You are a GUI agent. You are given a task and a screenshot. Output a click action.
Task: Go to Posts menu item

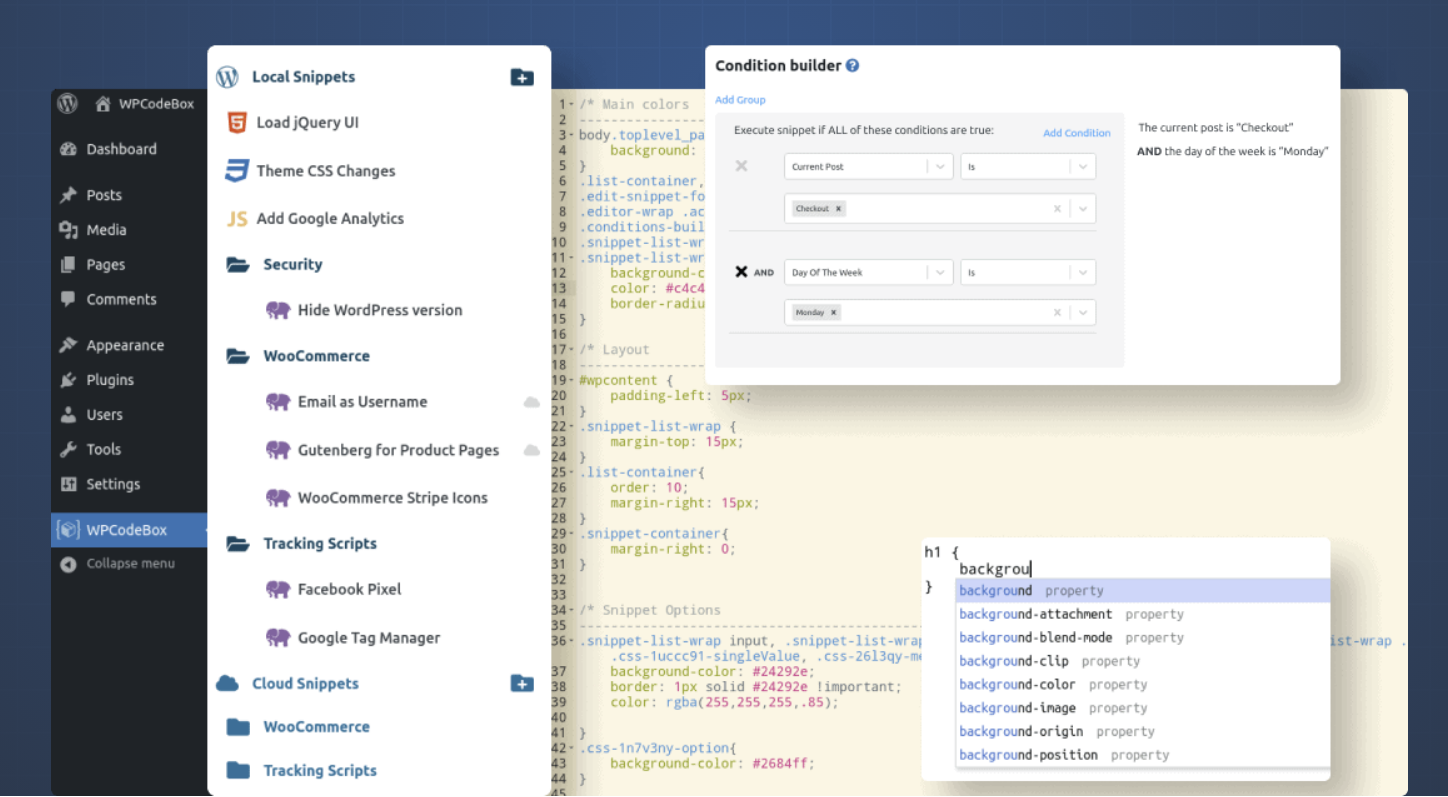tap(104, 195)
